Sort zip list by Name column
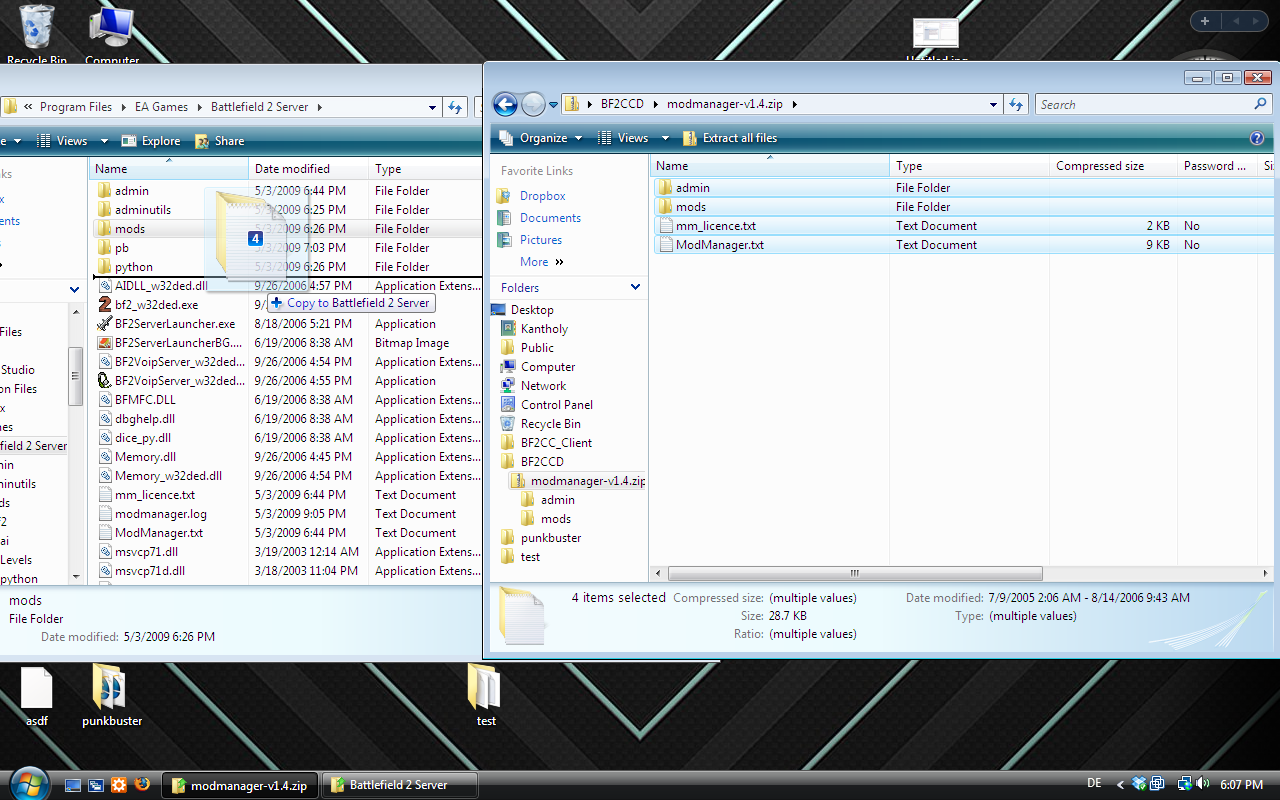The image size is (1280, 800). pyautogui.click(x=770, y=166)
